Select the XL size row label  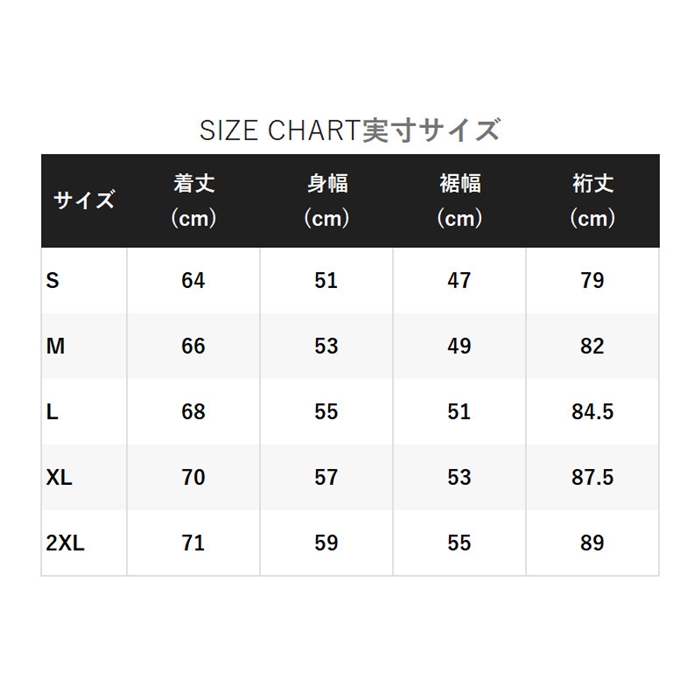click(59, 477)
